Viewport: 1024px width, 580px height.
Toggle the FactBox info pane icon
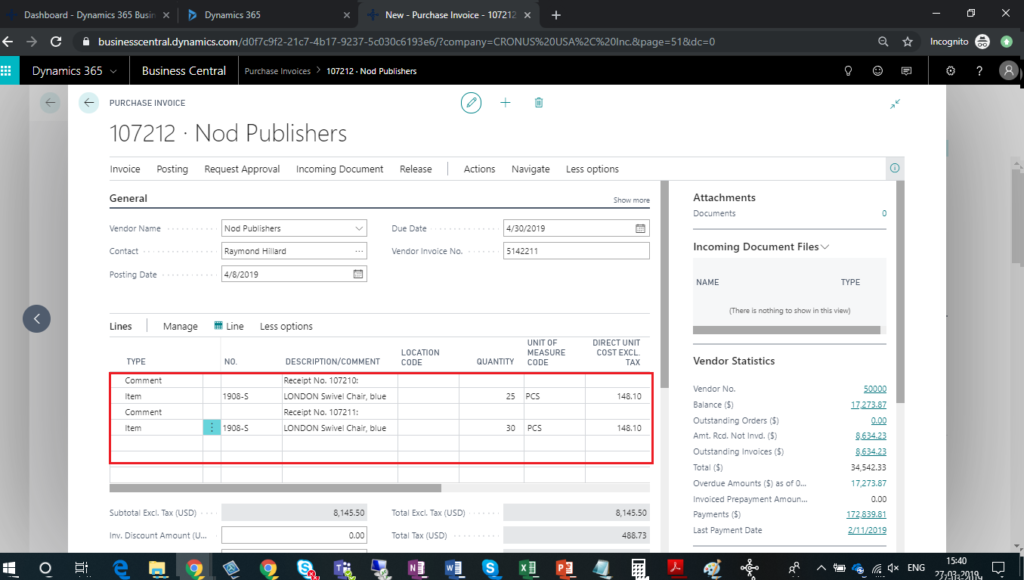(895, 169)
